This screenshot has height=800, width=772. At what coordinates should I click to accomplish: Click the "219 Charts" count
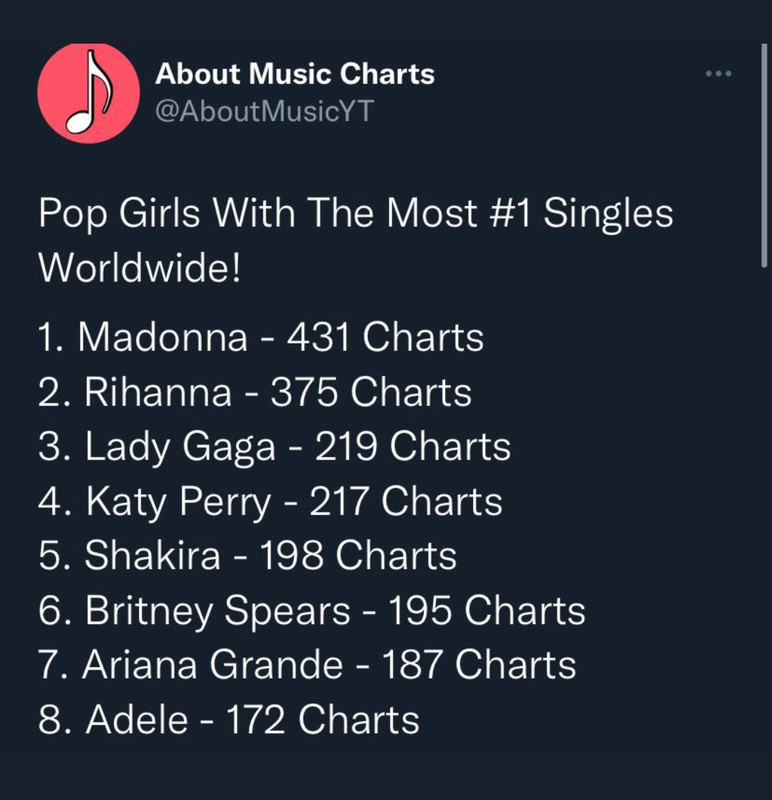pyautogui.click(x=413, y=447)
